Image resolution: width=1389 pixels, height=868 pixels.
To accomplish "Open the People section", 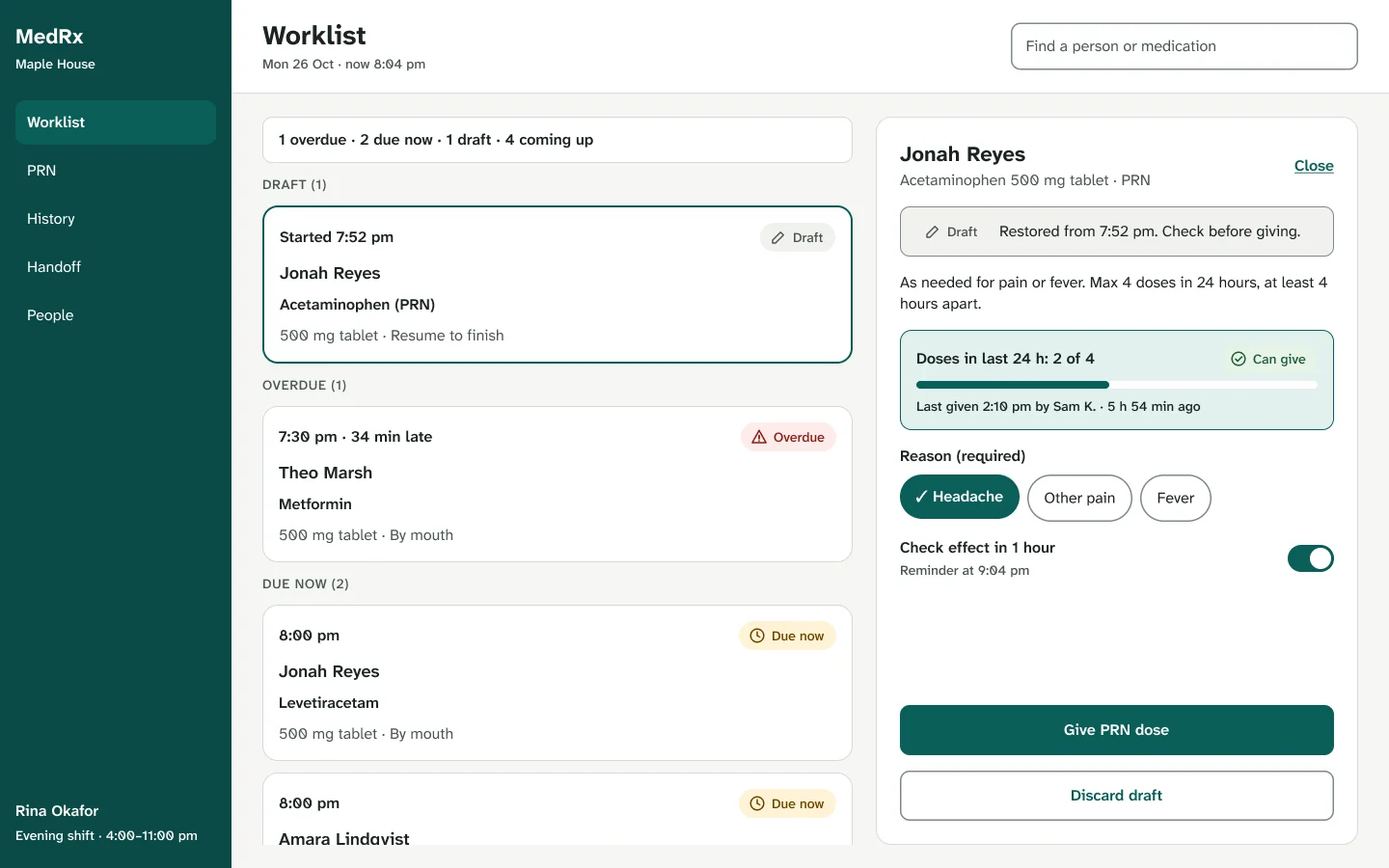I will point(116,315).
